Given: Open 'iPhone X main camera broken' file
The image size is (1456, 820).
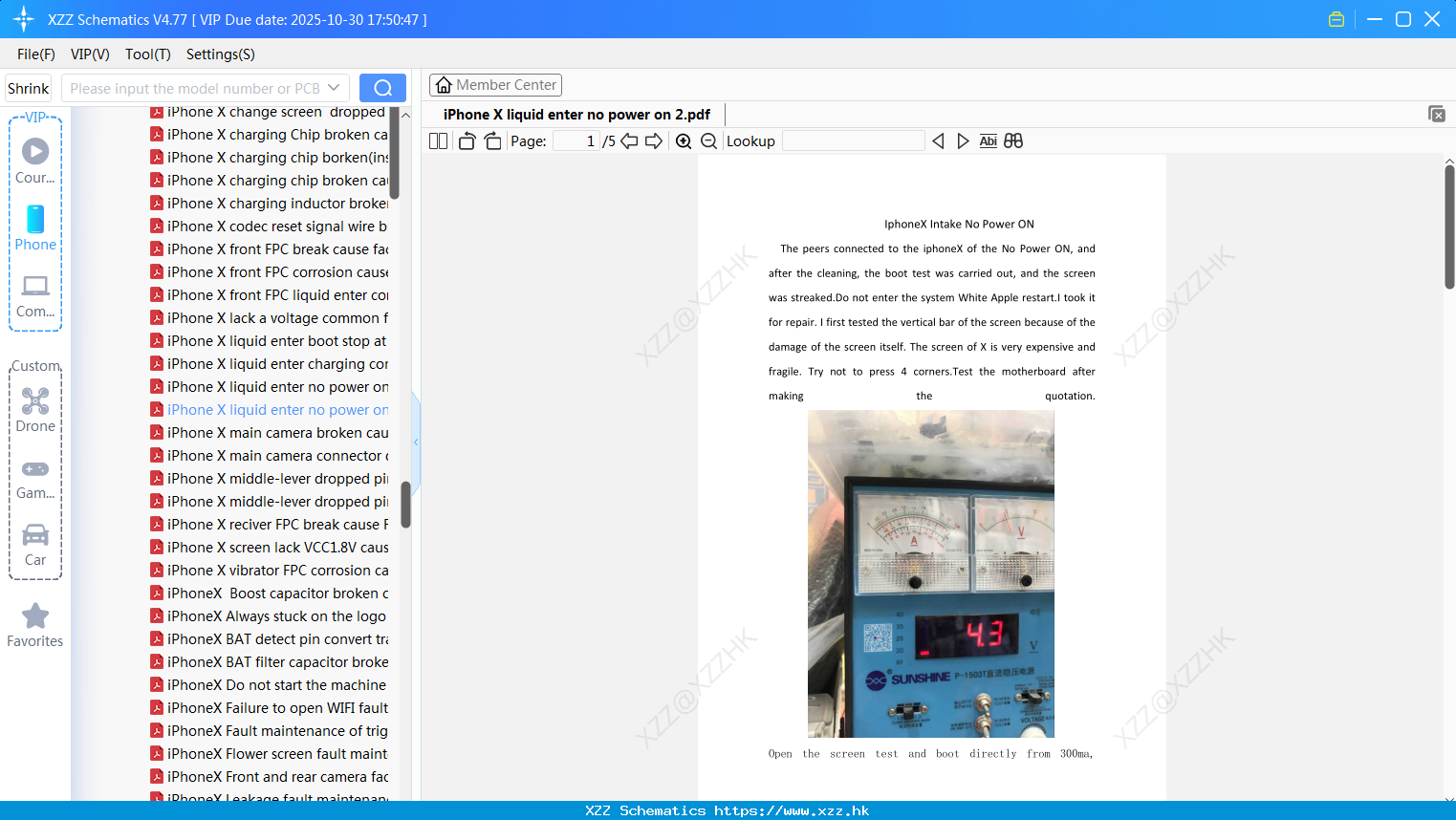Looking at the screenshot, I should coord(268,433).
